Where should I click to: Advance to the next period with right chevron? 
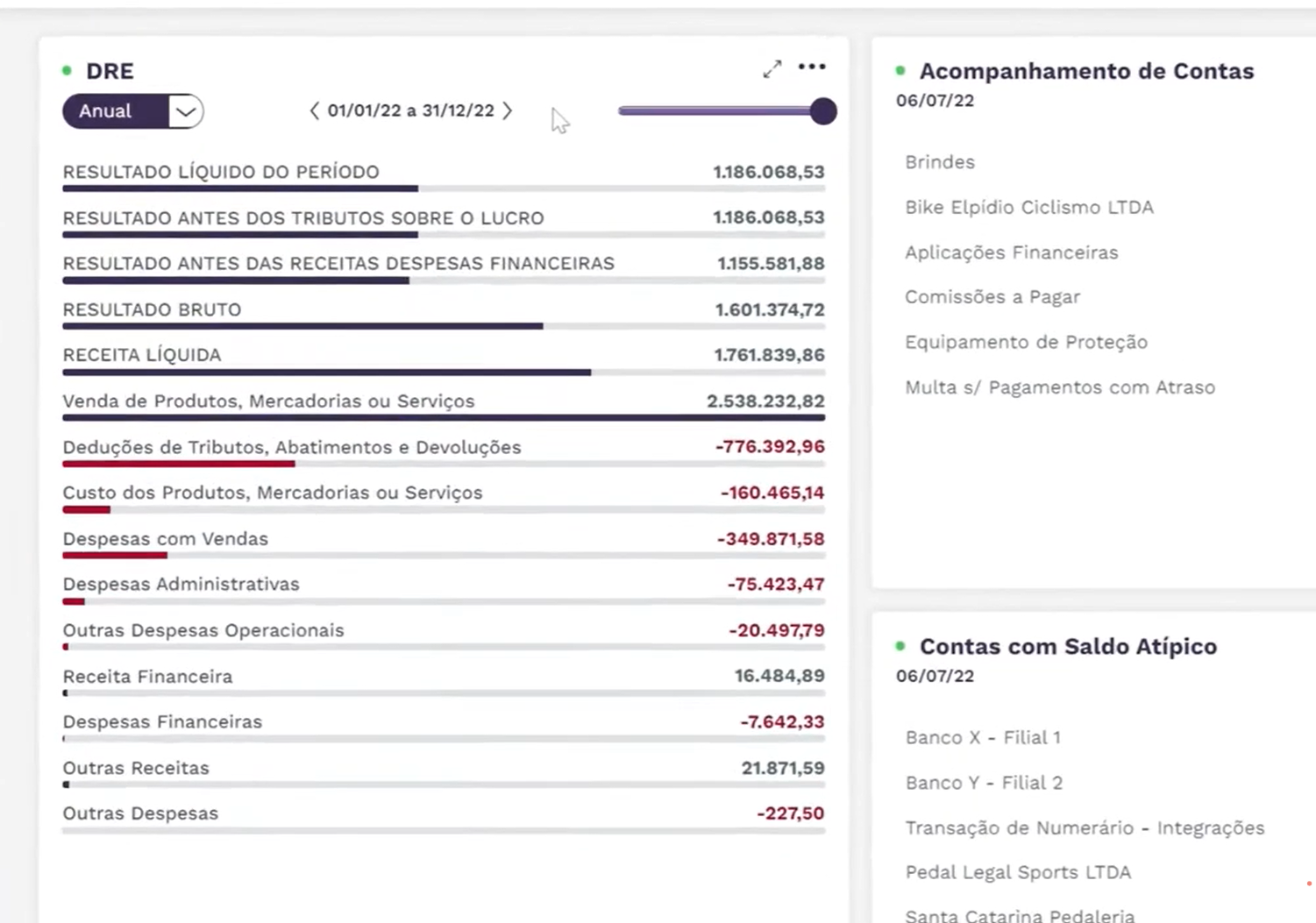[x=508, y=111]
